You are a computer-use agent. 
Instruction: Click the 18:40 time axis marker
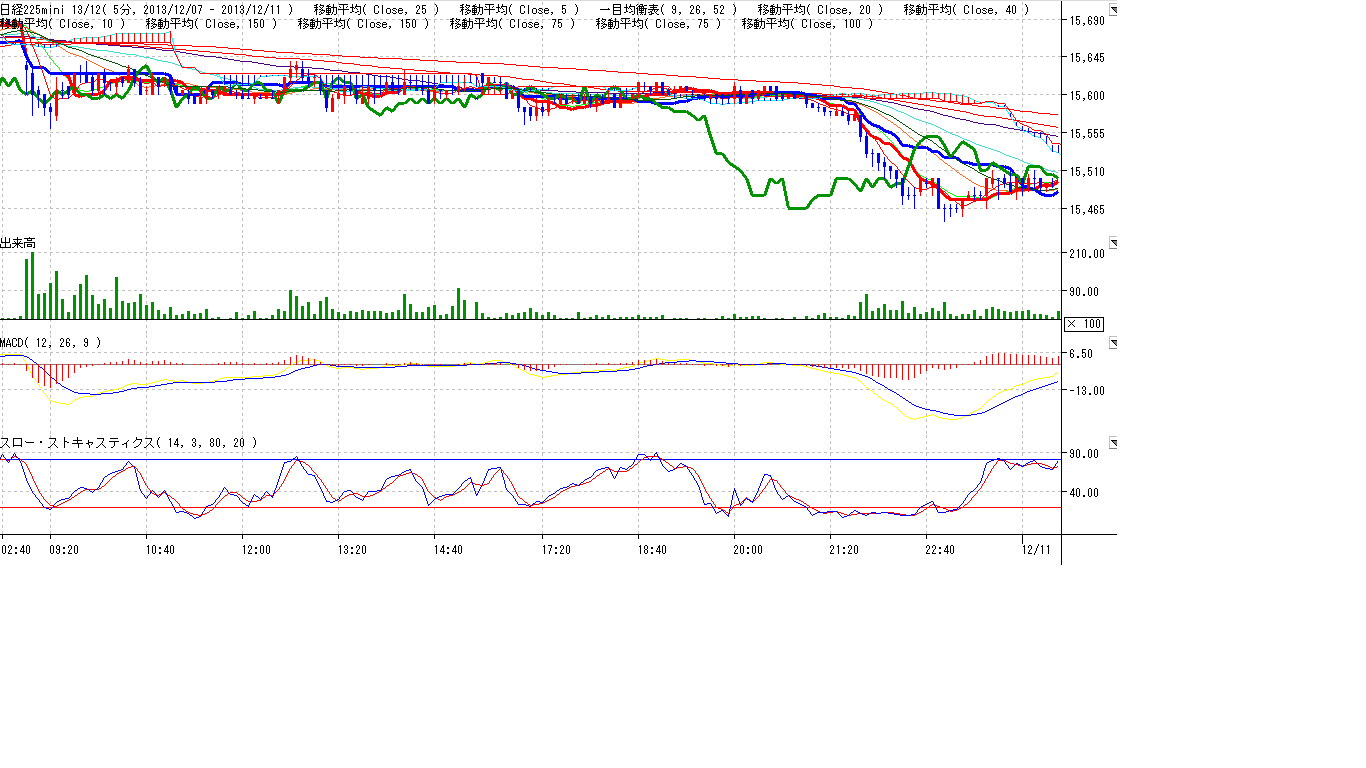[652, 549]
